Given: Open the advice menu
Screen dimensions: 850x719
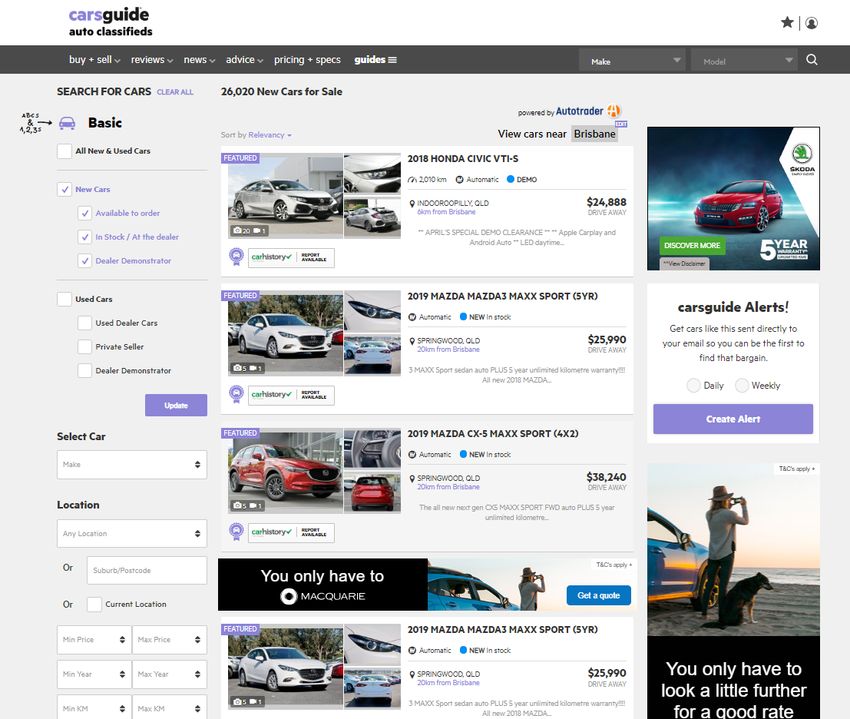Looking at the screenshot, I should (244, 60).
